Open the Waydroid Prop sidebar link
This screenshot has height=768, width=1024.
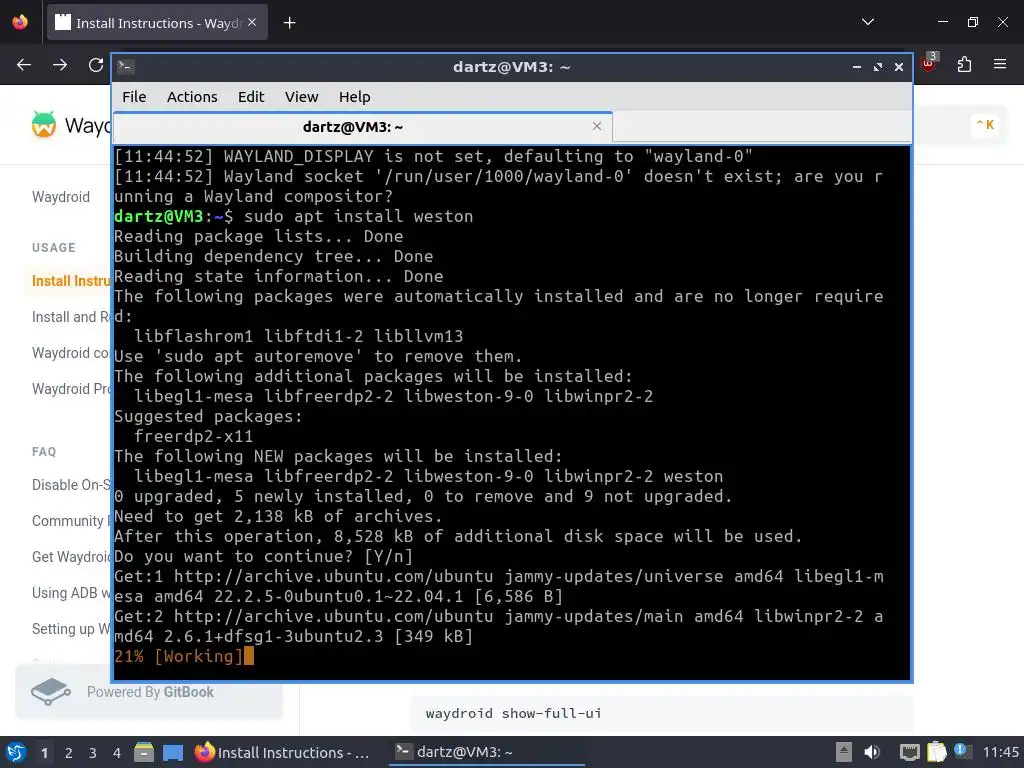pyautogui.click(x=71, y=389)
